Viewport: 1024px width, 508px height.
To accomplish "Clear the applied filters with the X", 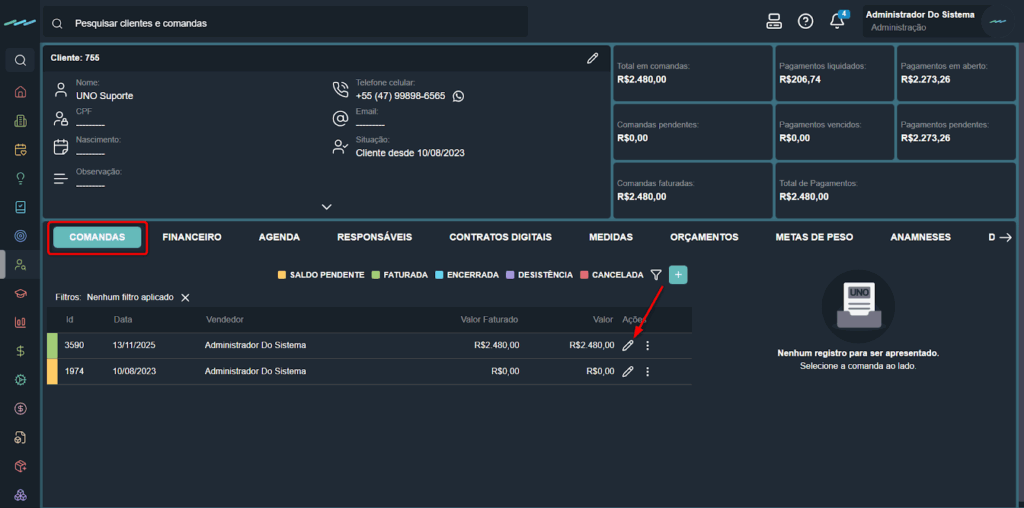I will coord(185,298).
